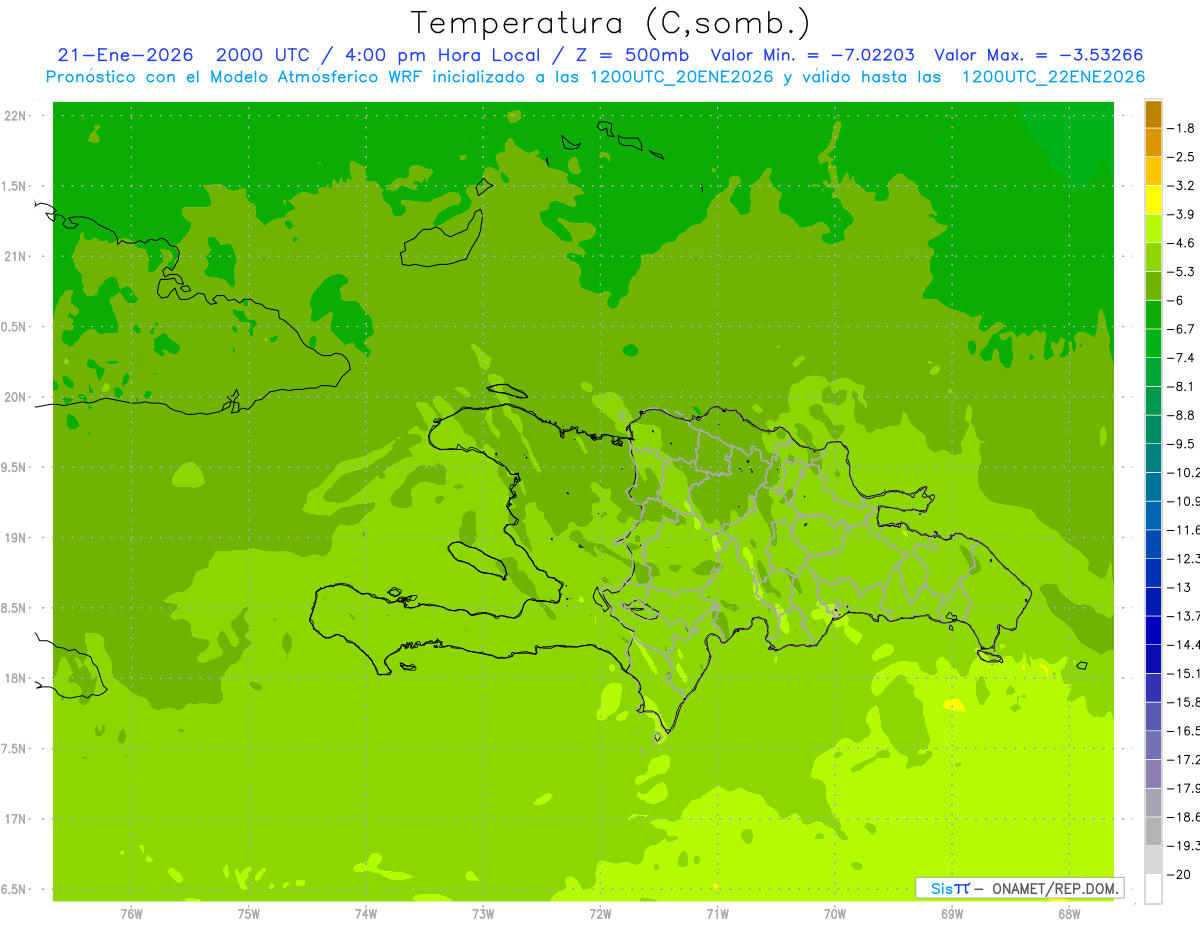1200x927 pixels.
Task: Pick the teal swatch between -8.8 and -9.5
Action: click(x=1153, y=429)
